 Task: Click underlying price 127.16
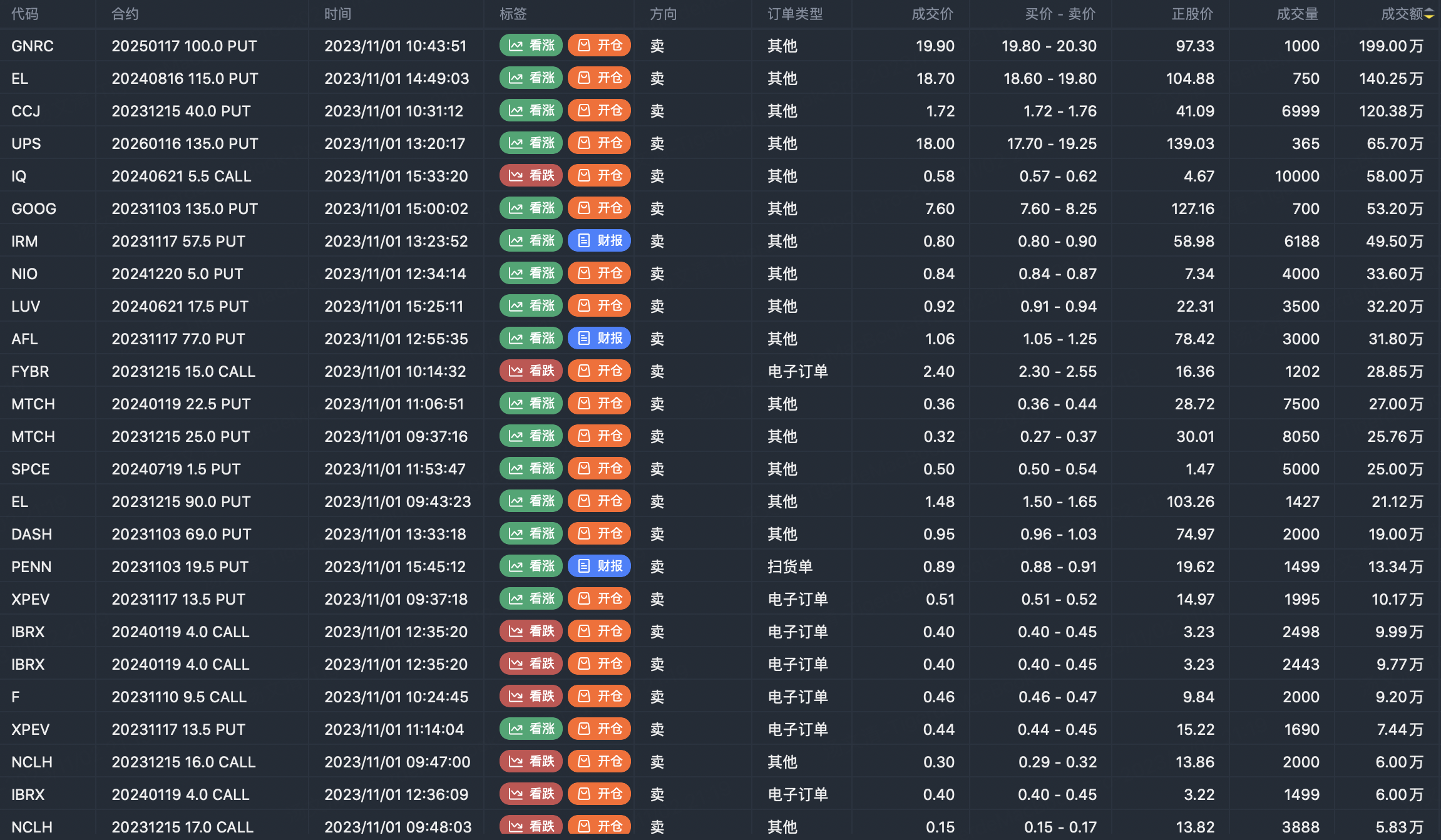pyautogui.click(x=1192, y=208)
